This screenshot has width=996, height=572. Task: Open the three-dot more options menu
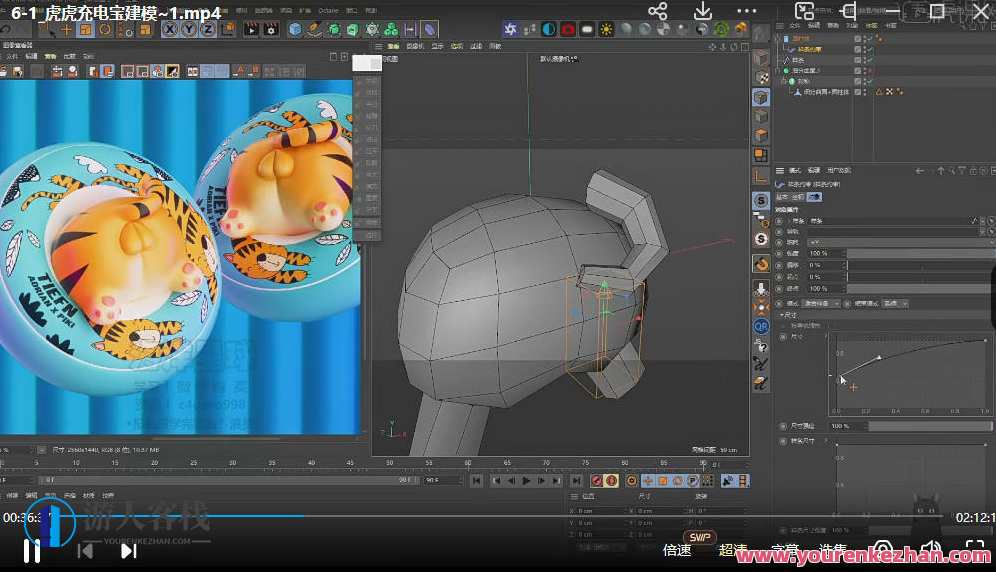coord(746,11)
